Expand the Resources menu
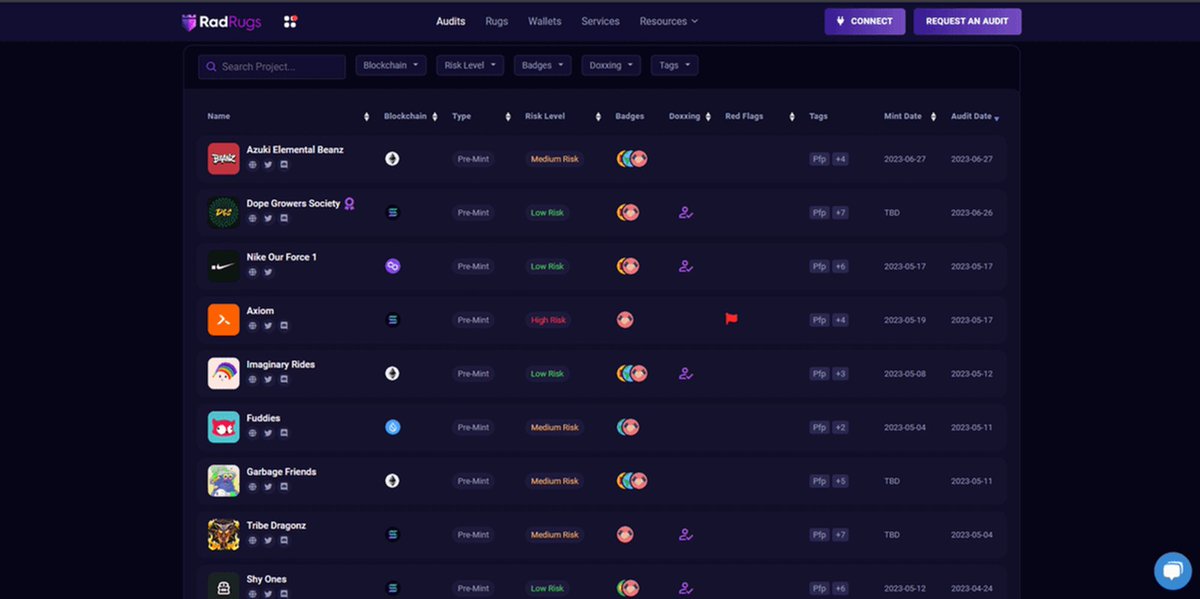This screenshot has width=1200, height=599. [668, 21]
